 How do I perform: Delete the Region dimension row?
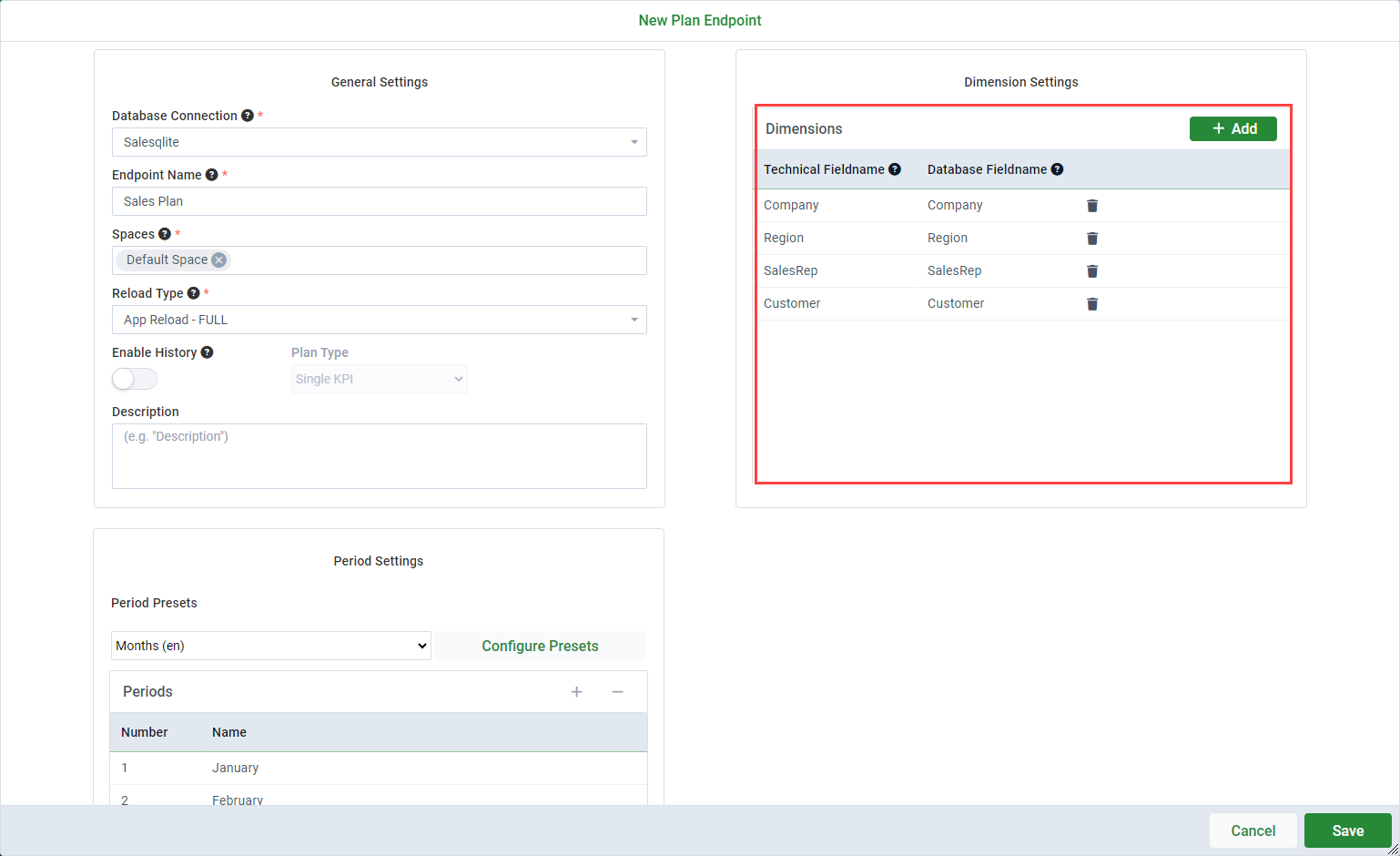coord(1092,239)
